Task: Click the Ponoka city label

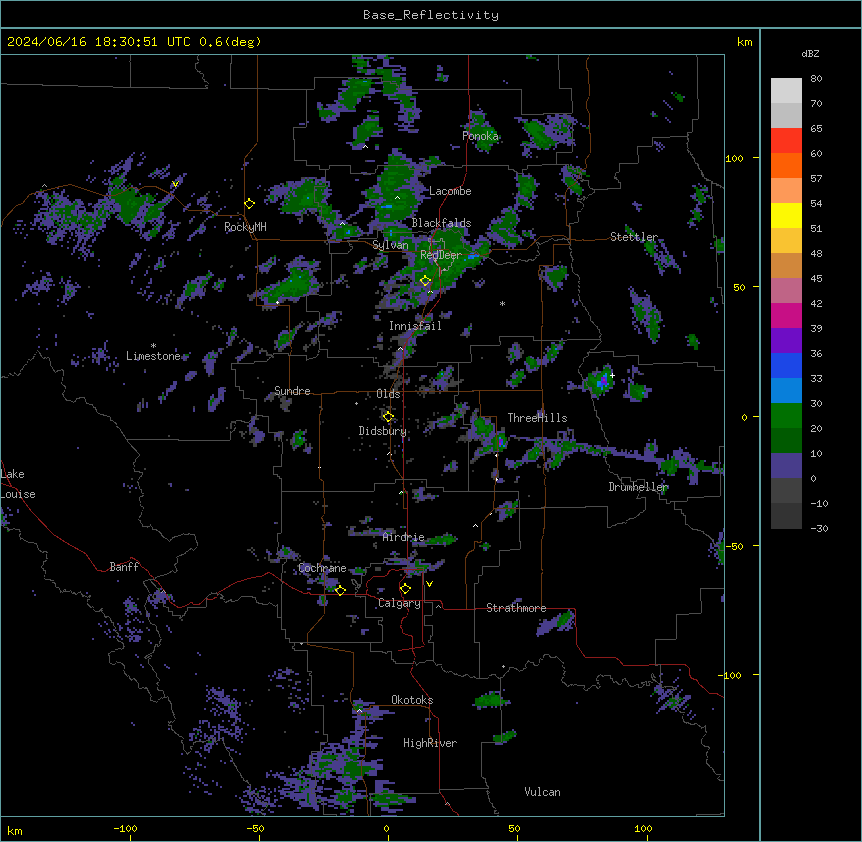Action: tap(480, 136)
